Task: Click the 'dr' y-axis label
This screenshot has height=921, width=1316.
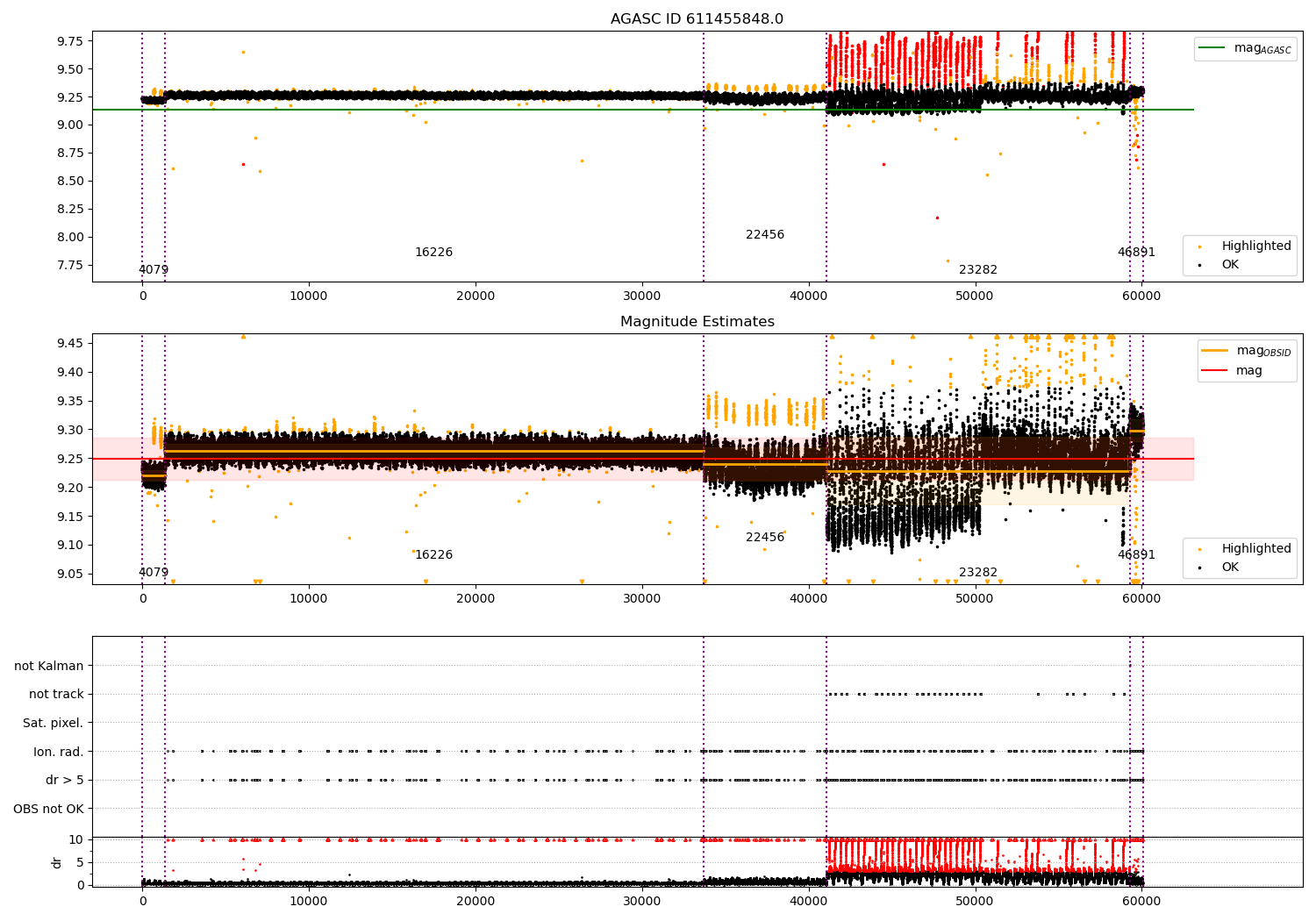Action: [x=57, y=863]
